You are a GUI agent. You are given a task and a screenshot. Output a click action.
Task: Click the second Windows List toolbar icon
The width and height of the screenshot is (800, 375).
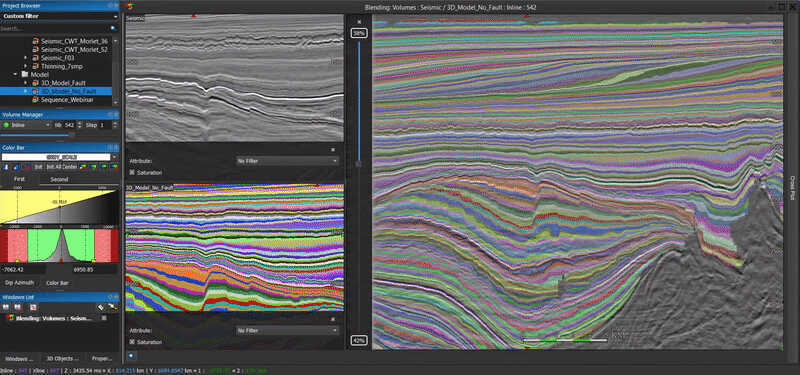click(x=18, y=307)
